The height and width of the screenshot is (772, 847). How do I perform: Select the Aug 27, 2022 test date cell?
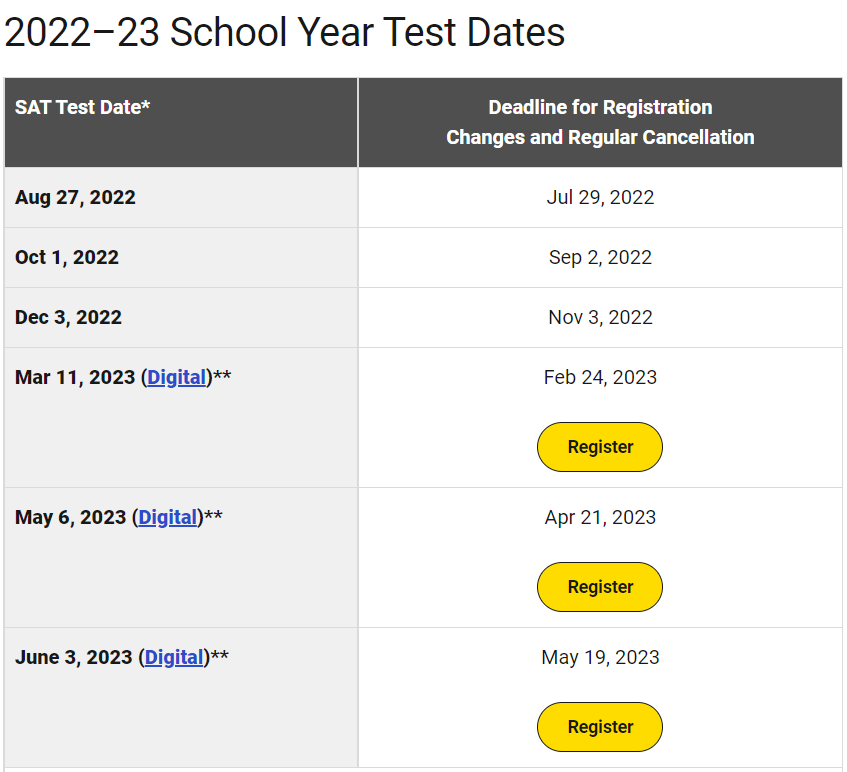75,197
